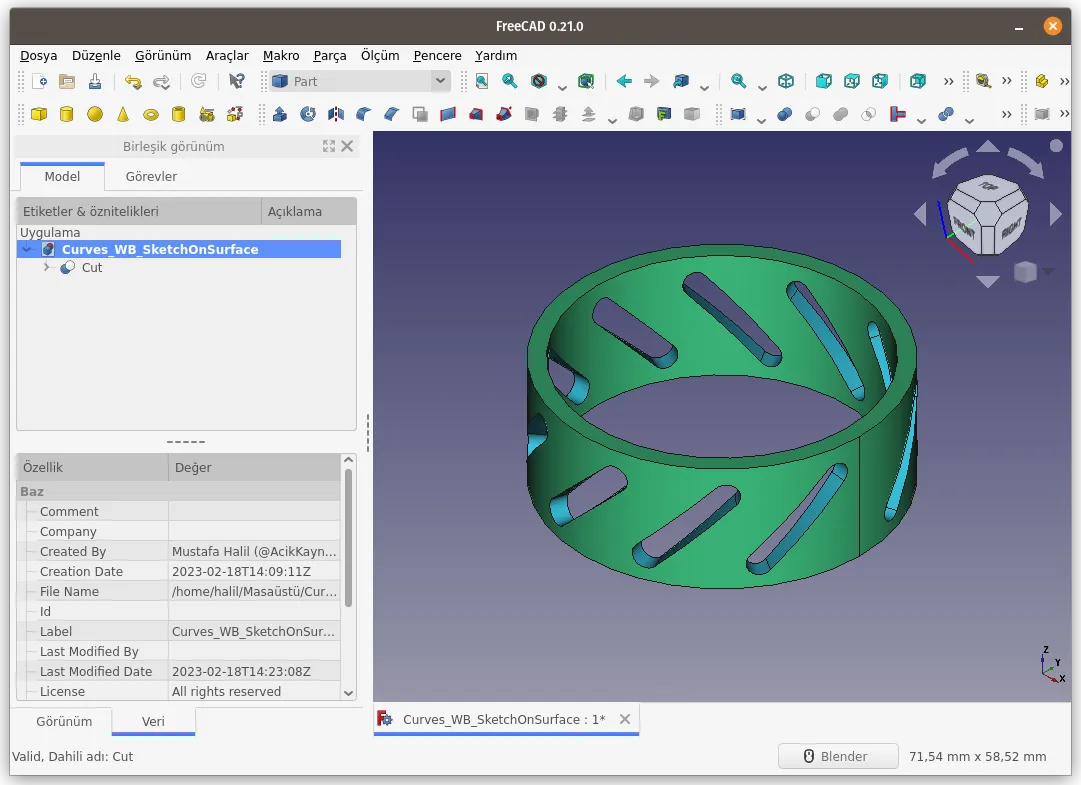The height and width of the screenshot is (785, 1081).
Task: Close the Curves_WB_SketchOnSurface document tab
Action: pos(625,719)
